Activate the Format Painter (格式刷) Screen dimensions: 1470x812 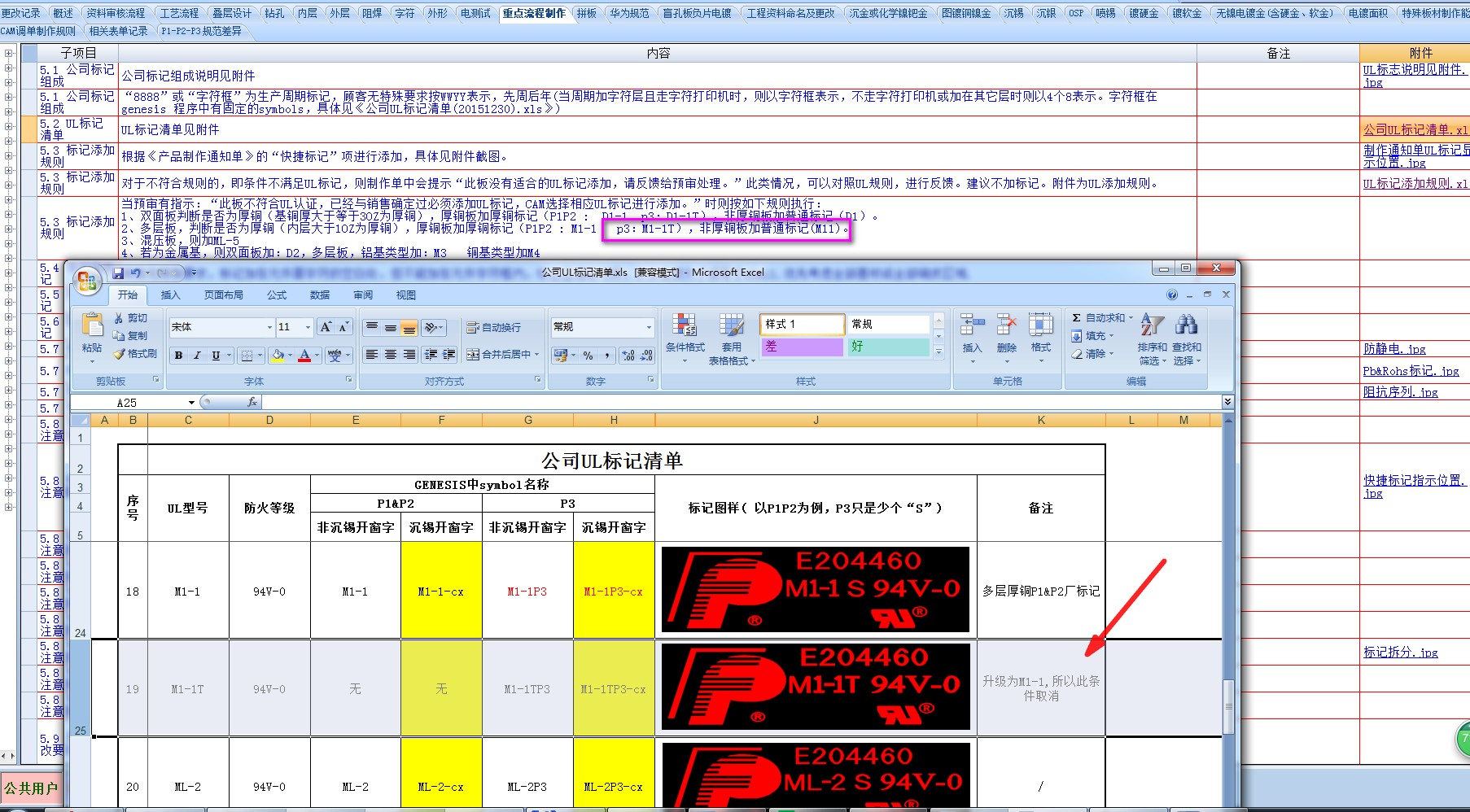coord(135,354)
